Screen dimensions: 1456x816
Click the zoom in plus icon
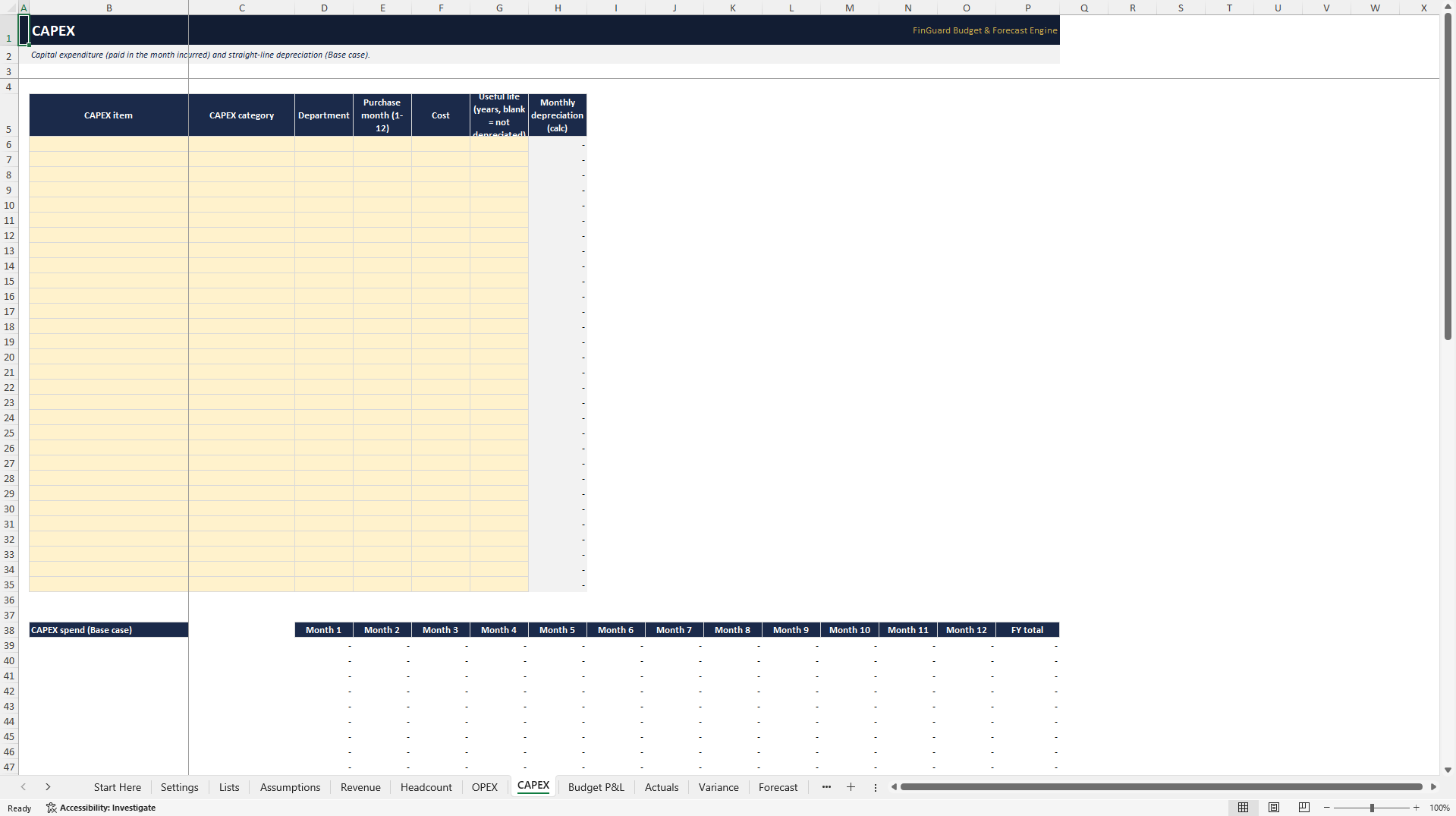point(1416,808)
